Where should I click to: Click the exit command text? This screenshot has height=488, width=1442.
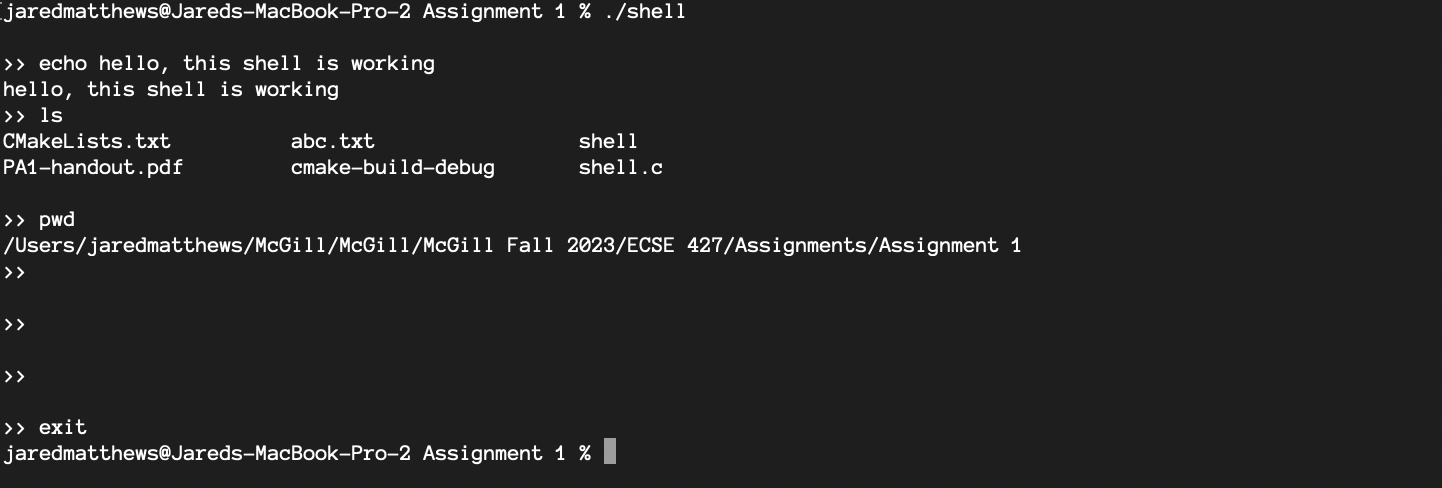point(63,427)
